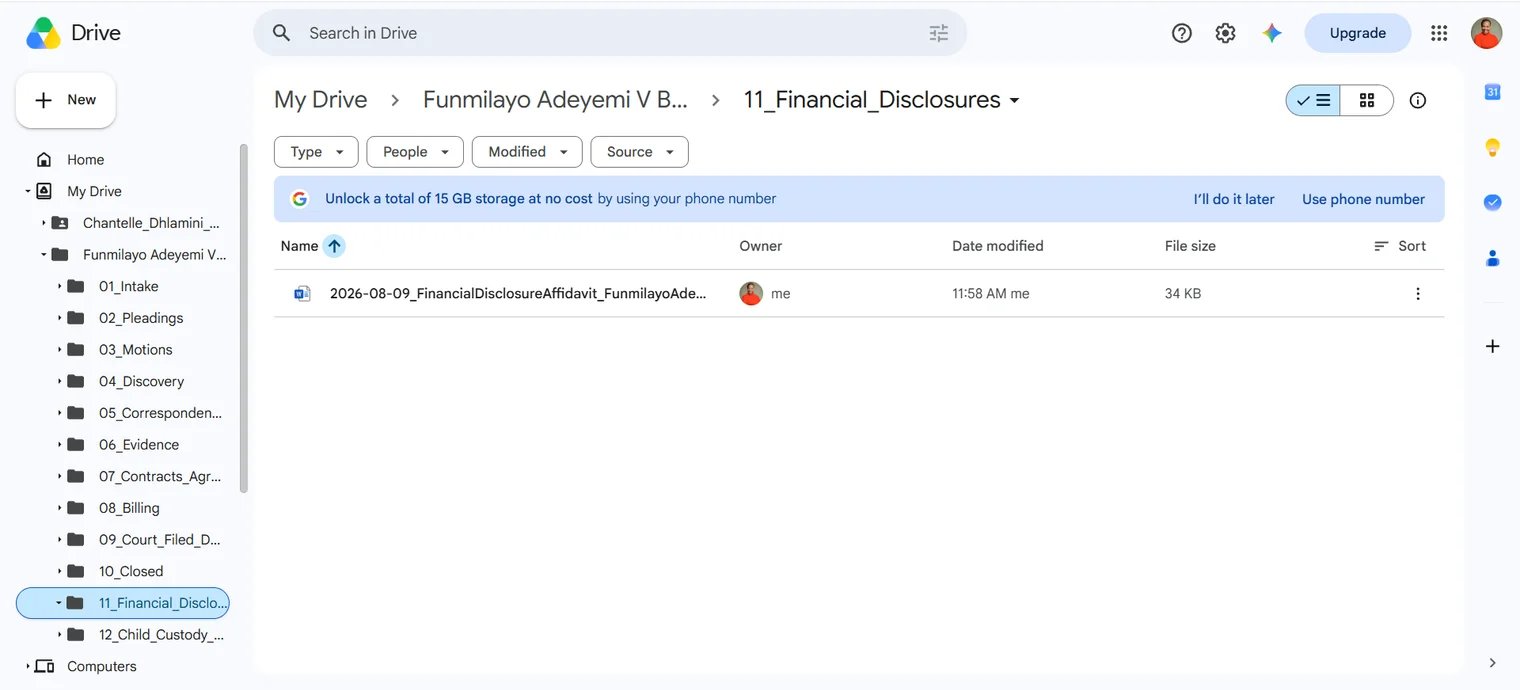This screenshot has width=1520, height=690.
Task: Click the search magnifier icon
Action: coord(282,33)
